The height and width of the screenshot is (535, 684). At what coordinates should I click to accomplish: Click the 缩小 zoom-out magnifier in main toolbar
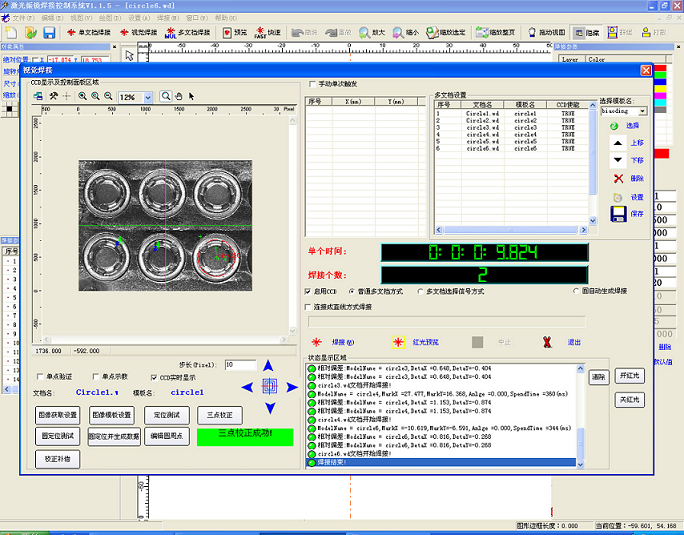tap(398, 33)
